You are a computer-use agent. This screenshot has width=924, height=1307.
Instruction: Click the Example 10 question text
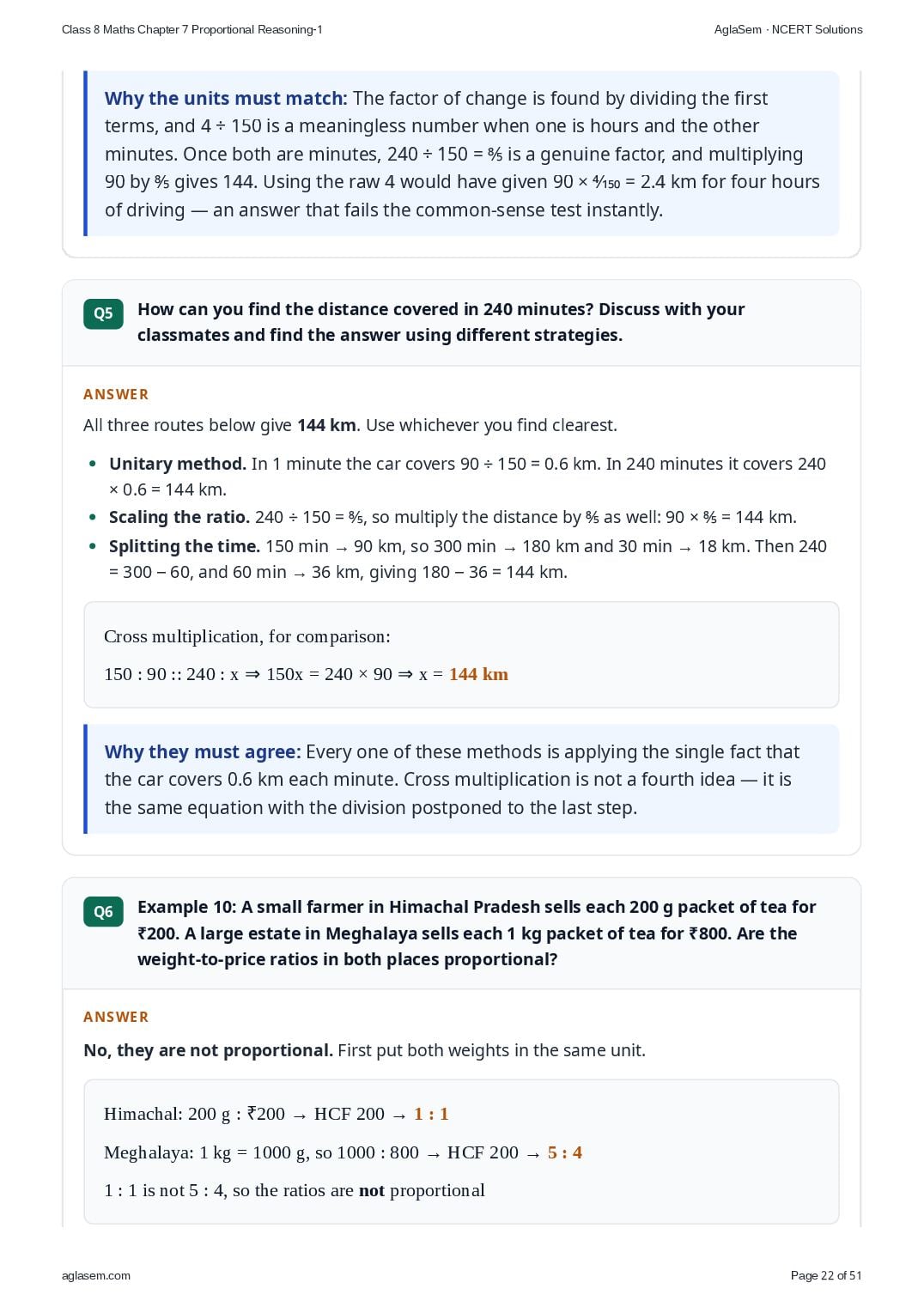[477, 933]
